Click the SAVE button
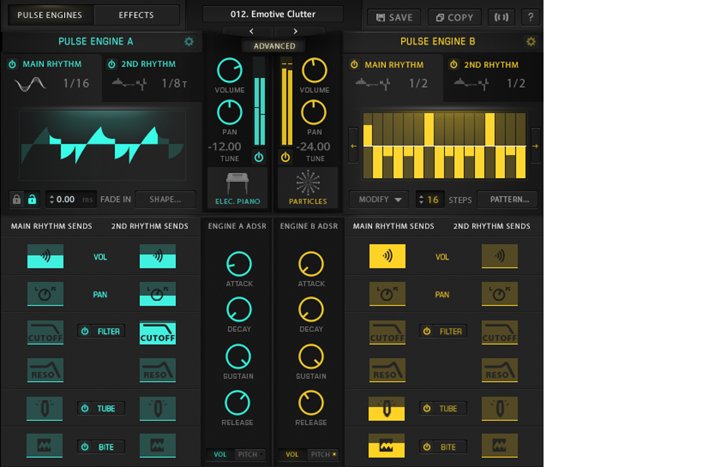710x467 pixels. coord(392,17)
